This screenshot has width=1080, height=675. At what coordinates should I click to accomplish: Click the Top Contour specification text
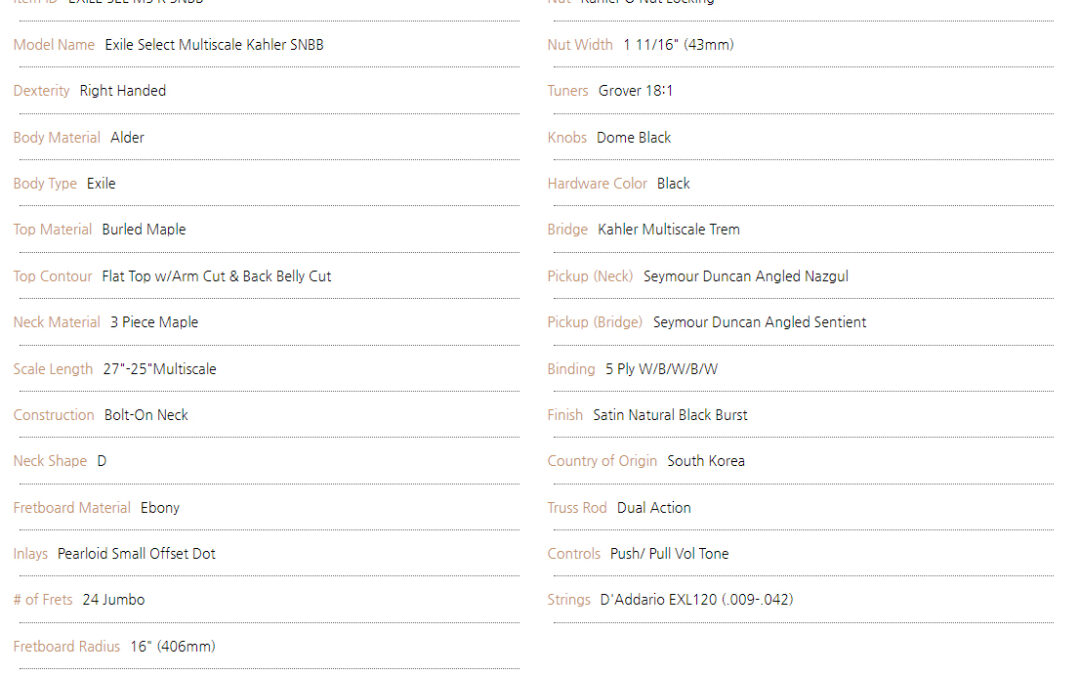click(x=216, y=276)
